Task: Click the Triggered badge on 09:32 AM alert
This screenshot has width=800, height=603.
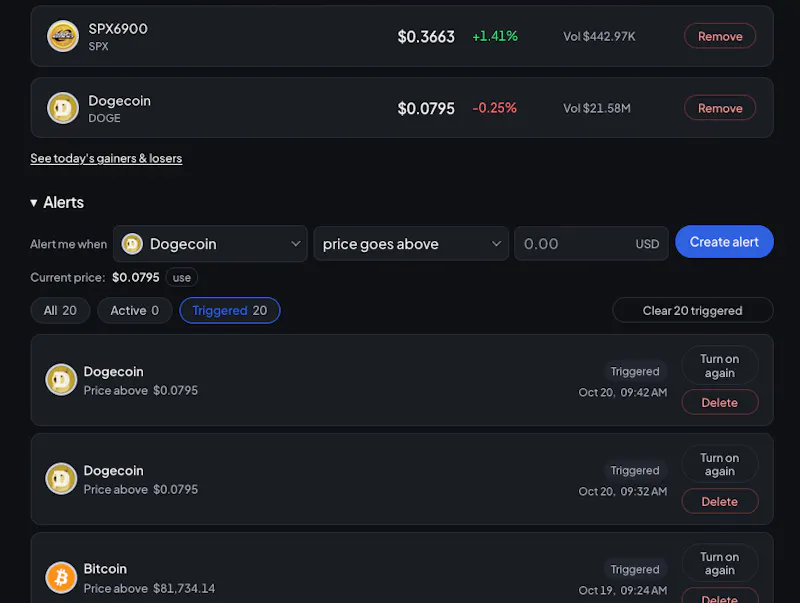Action: pyautogui.click(x=635, y=470)
